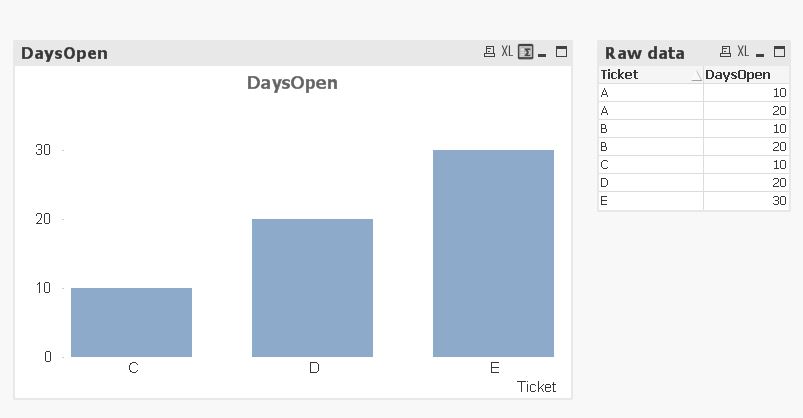Maximize the Raw data table
This screenshot has height=418, width=803.
[x=780, y=52]
